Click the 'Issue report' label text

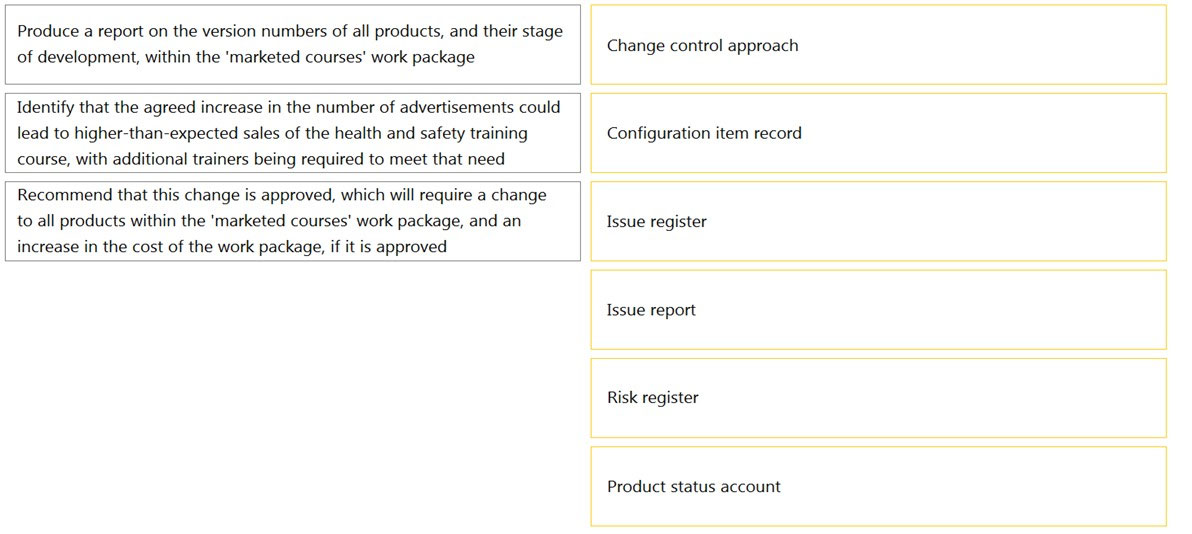click(x=651, y=310)
